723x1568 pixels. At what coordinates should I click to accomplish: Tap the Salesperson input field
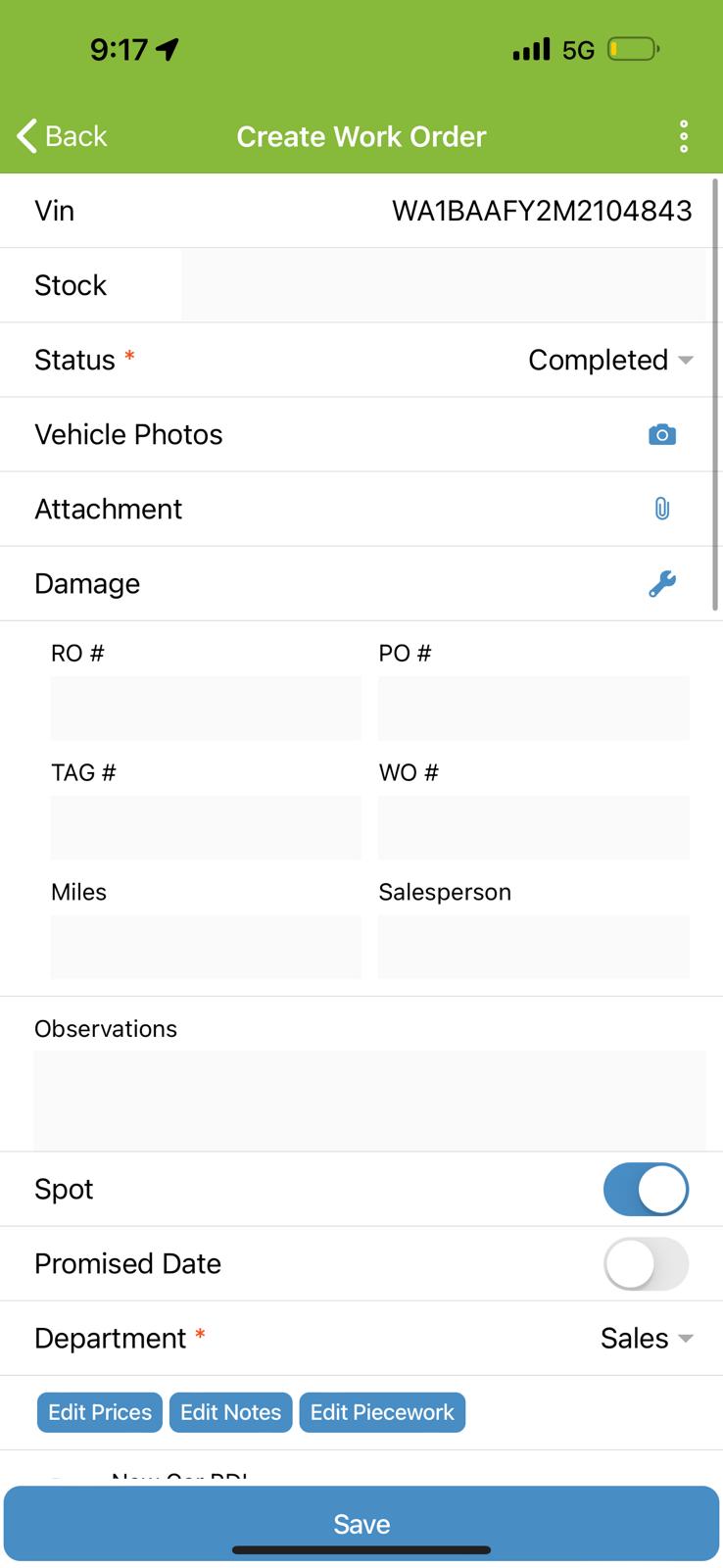click(534, 947)
